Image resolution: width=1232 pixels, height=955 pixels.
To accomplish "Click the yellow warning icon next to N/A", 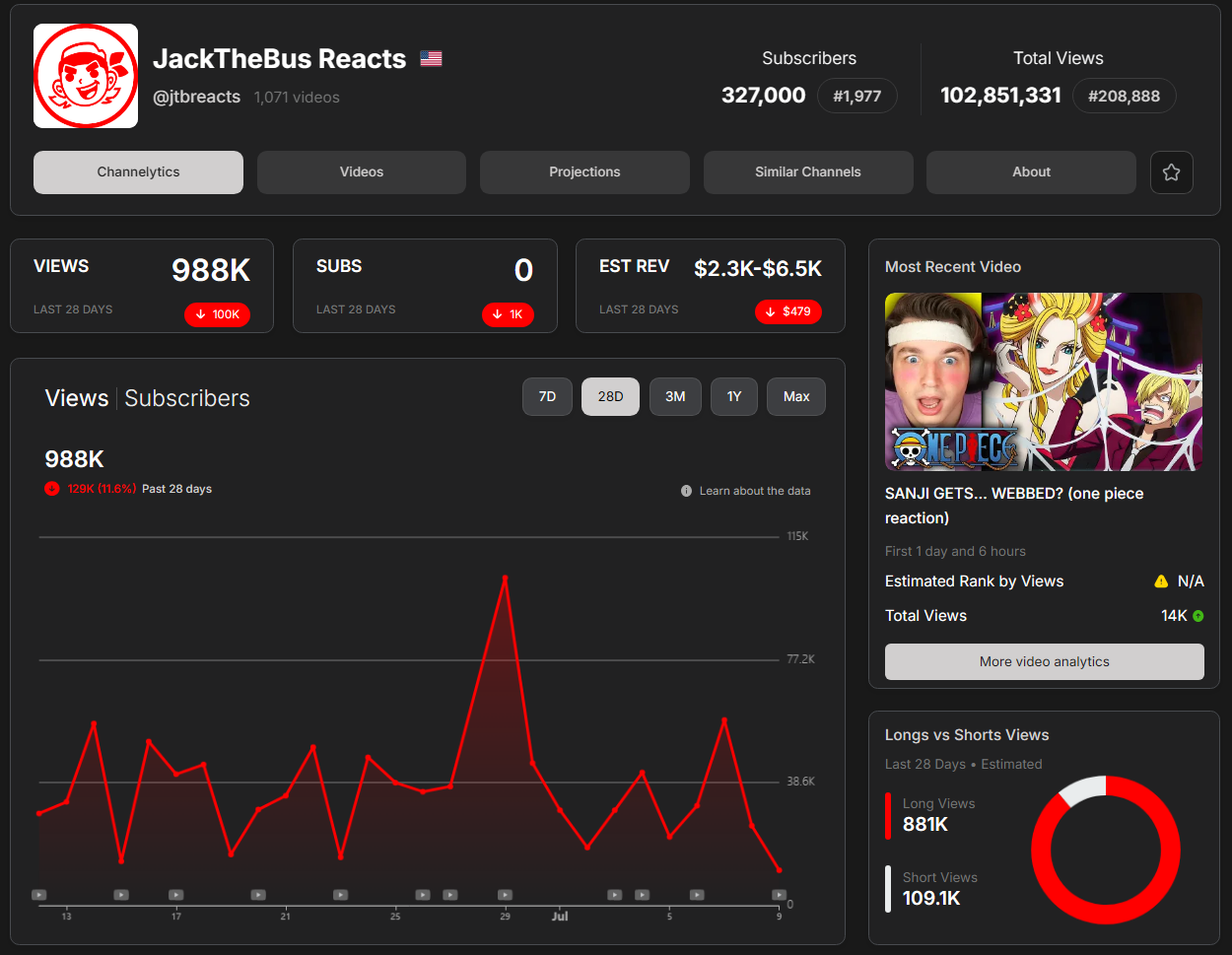I will tap(1161, 581).
